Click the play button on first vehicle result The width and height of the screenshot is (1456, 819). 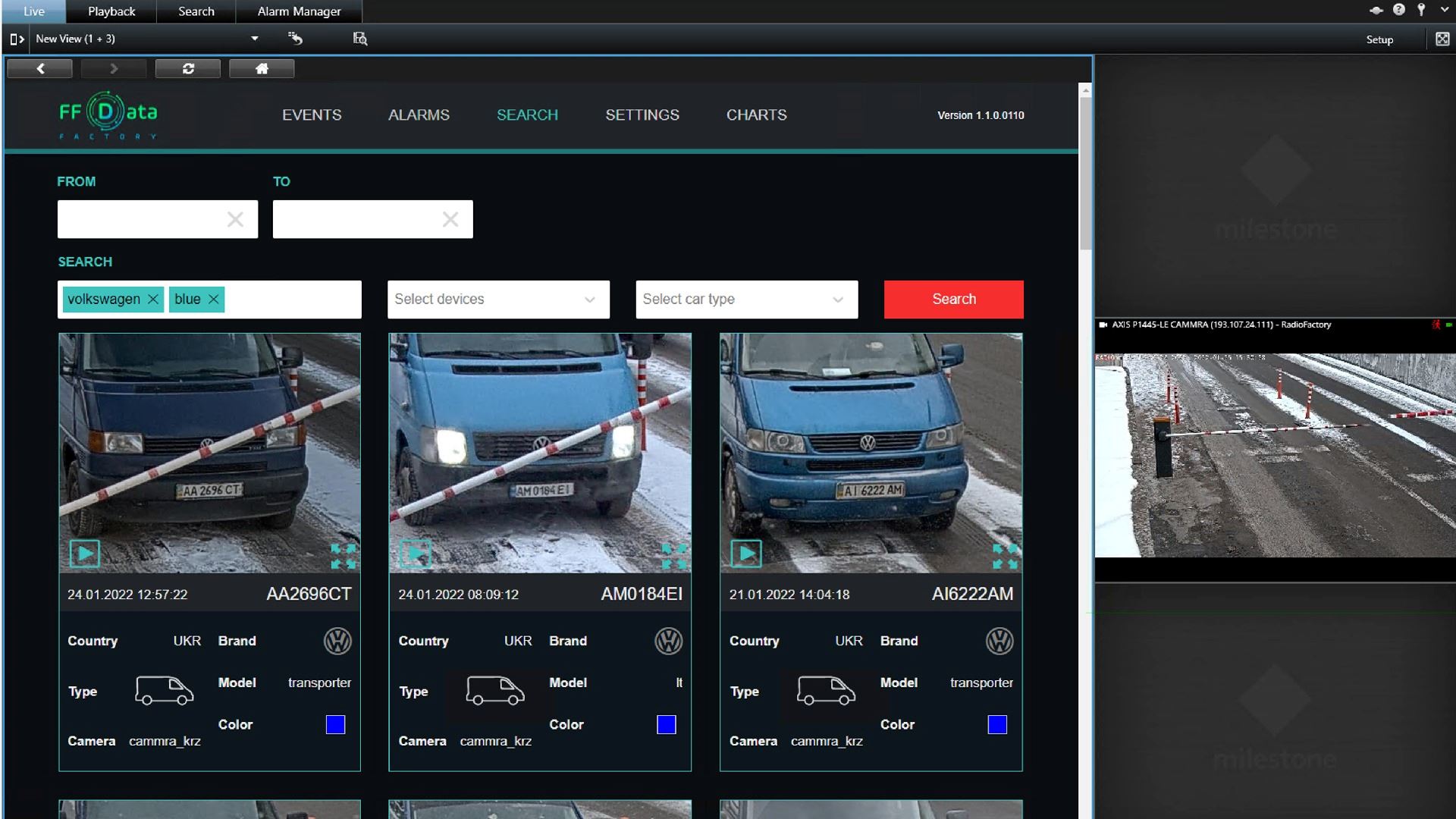pyautogui.click(x=84, y=553)
